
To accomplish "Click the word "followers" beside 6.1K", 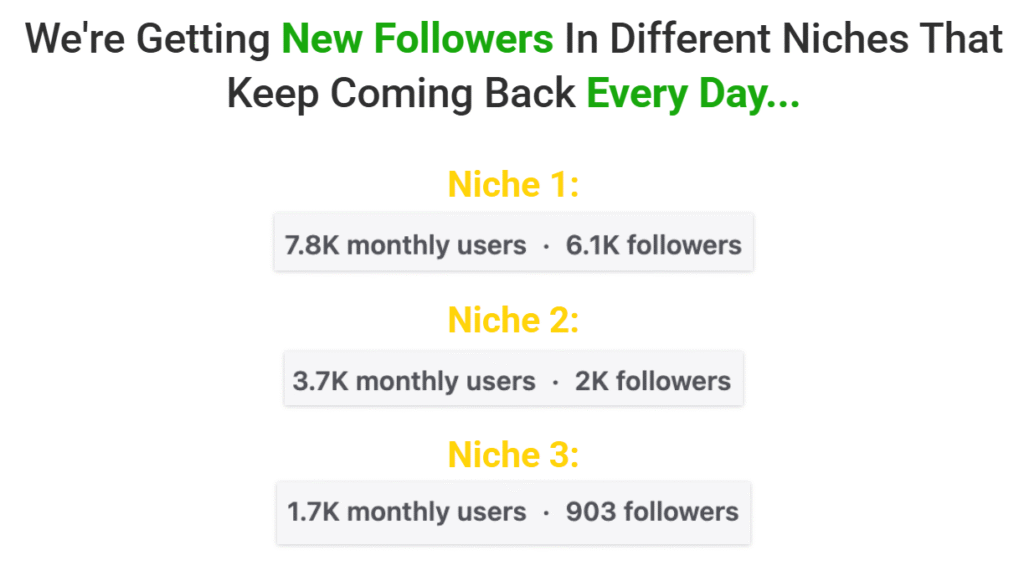I will 683,245.
